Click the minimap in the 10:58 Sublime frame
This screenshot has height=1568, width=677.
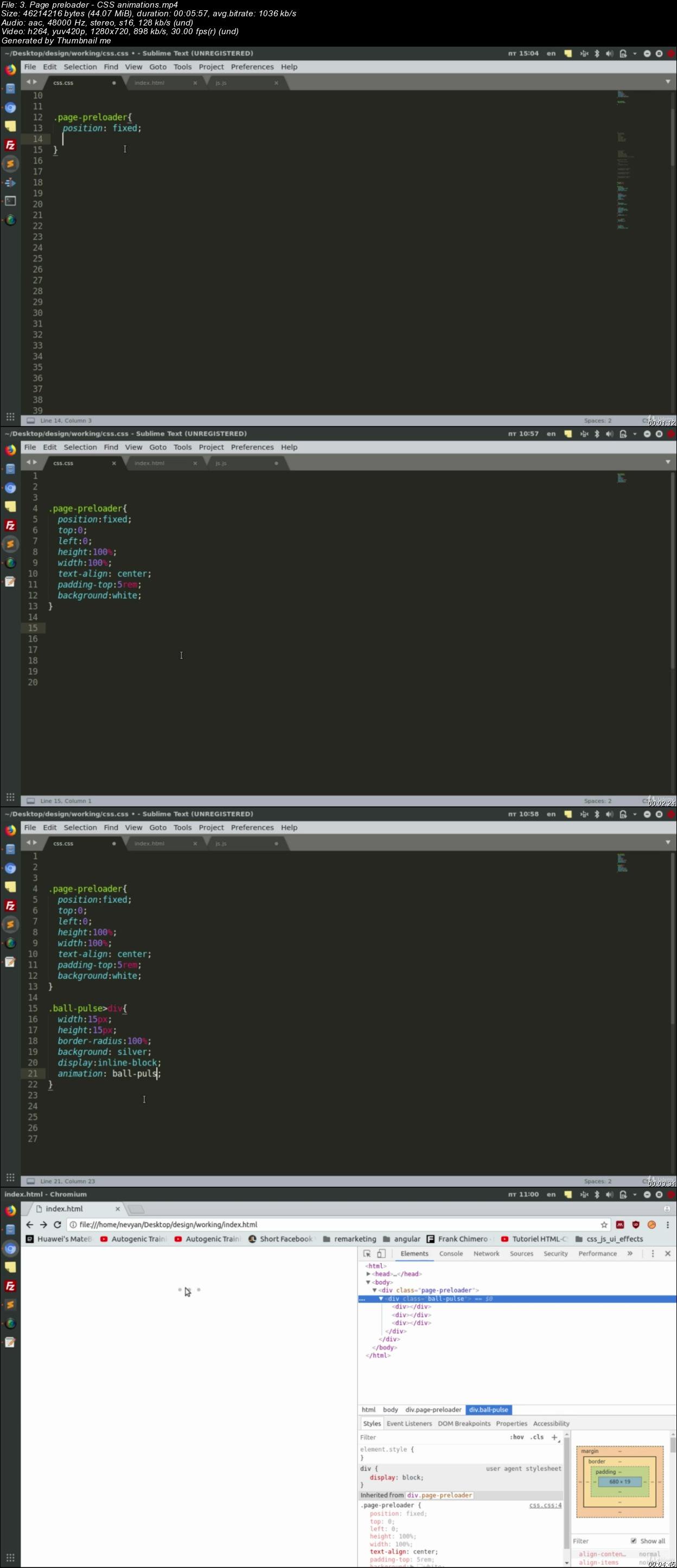click(622, 863)
